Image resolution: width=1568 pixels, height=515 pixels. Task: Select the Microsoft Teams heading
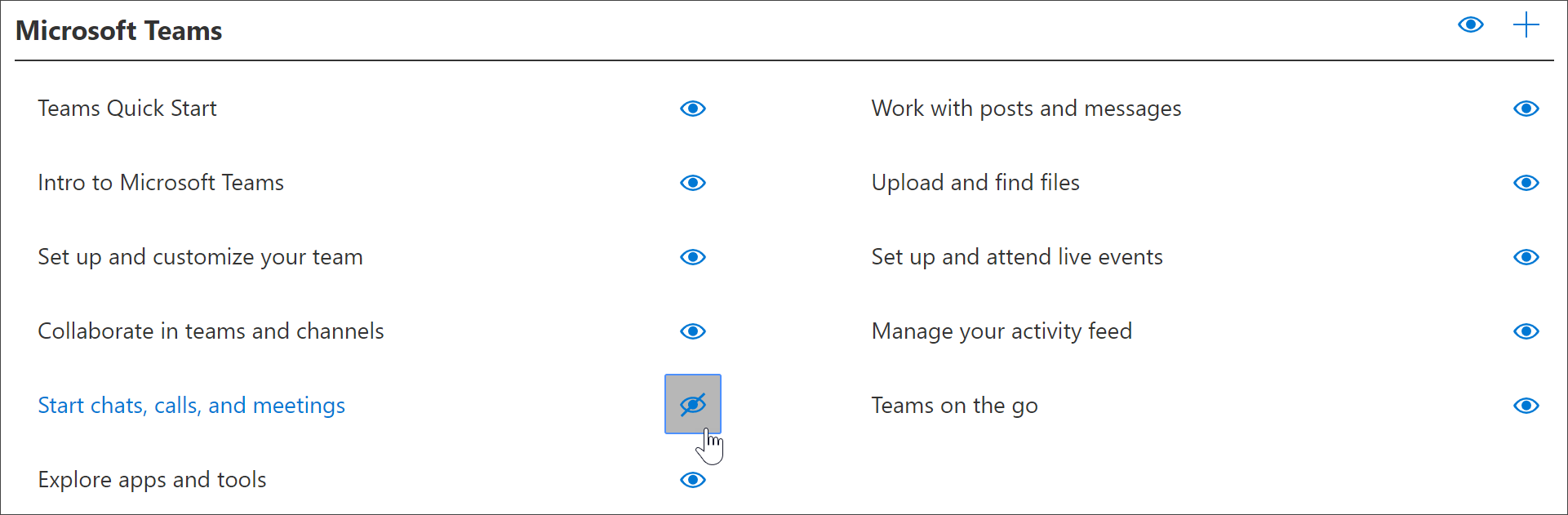click(x=119, y=31)
